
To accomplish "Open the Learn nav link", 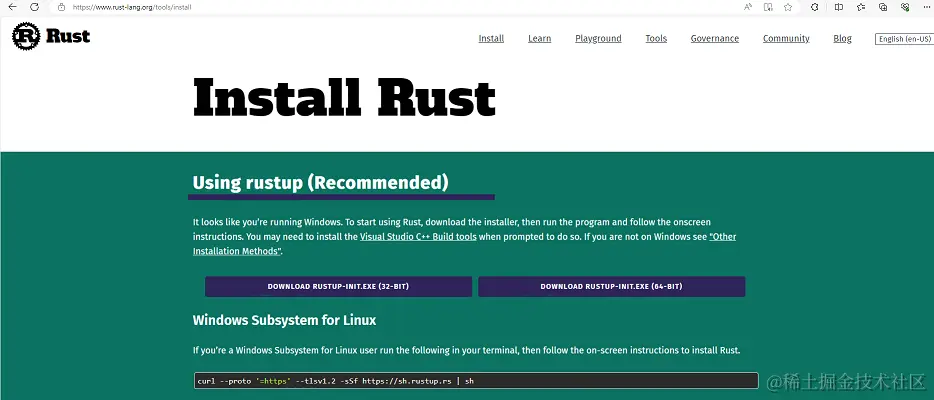I will [540, 38].
